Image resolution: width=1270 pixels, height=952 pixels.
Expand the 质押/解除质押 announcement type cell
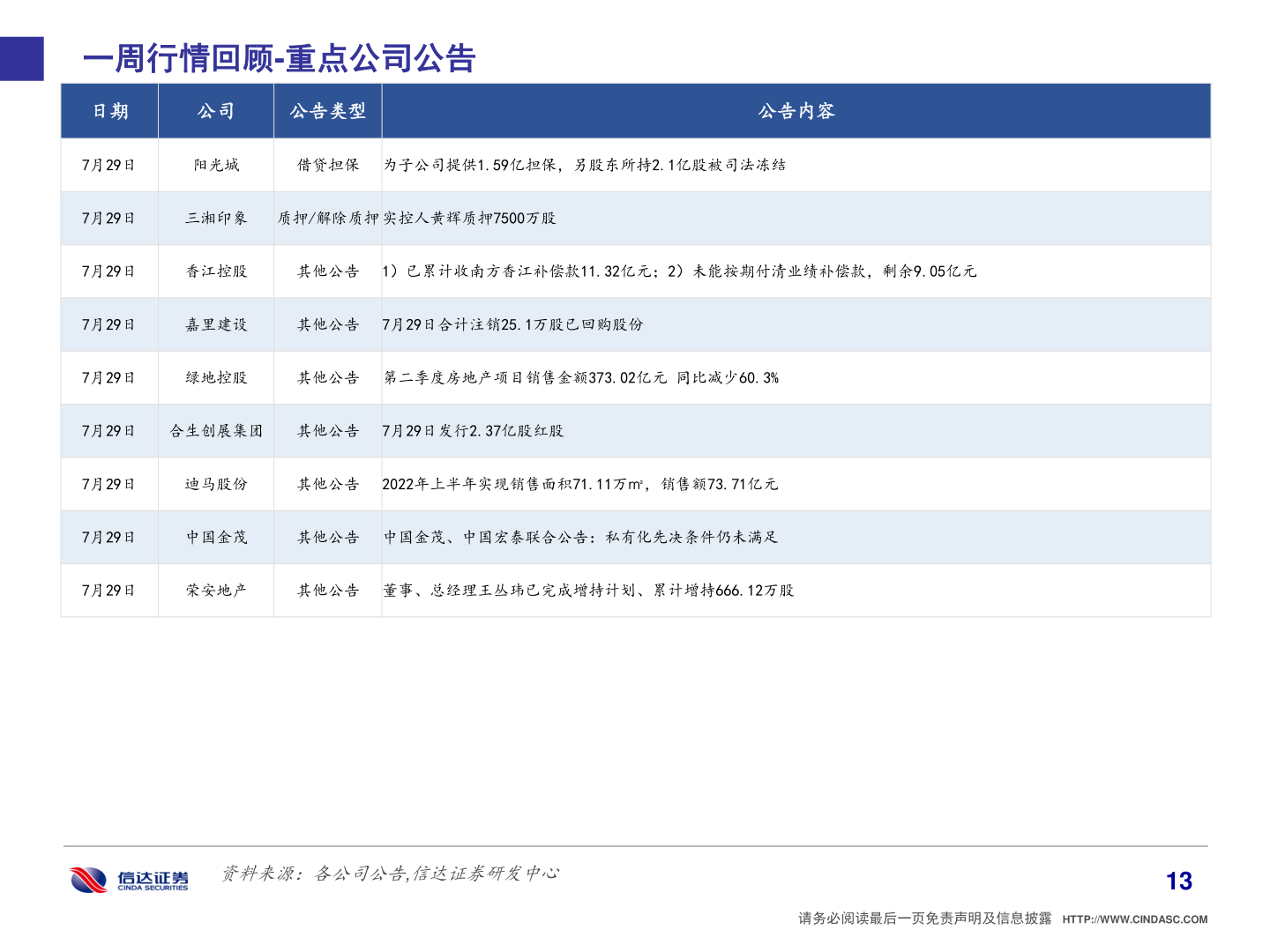click(x=327, y=218)
